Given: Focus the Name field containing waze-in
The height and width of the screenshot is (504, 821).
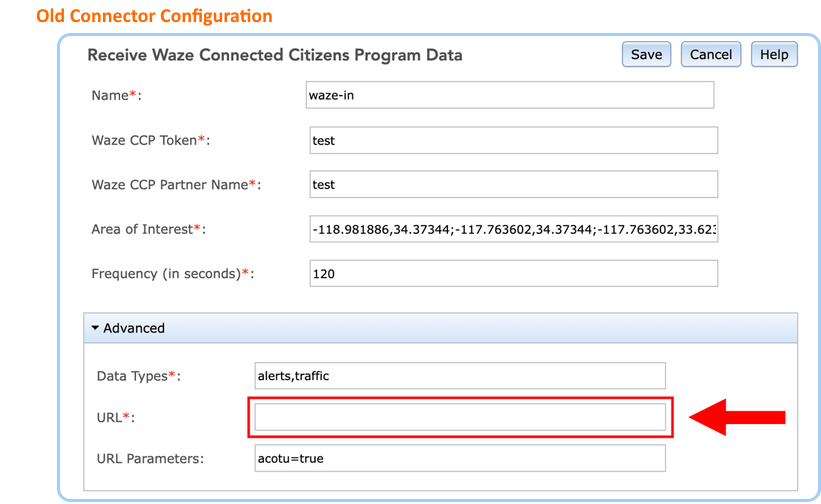Looking at the screenshot, I should point(511,95).
